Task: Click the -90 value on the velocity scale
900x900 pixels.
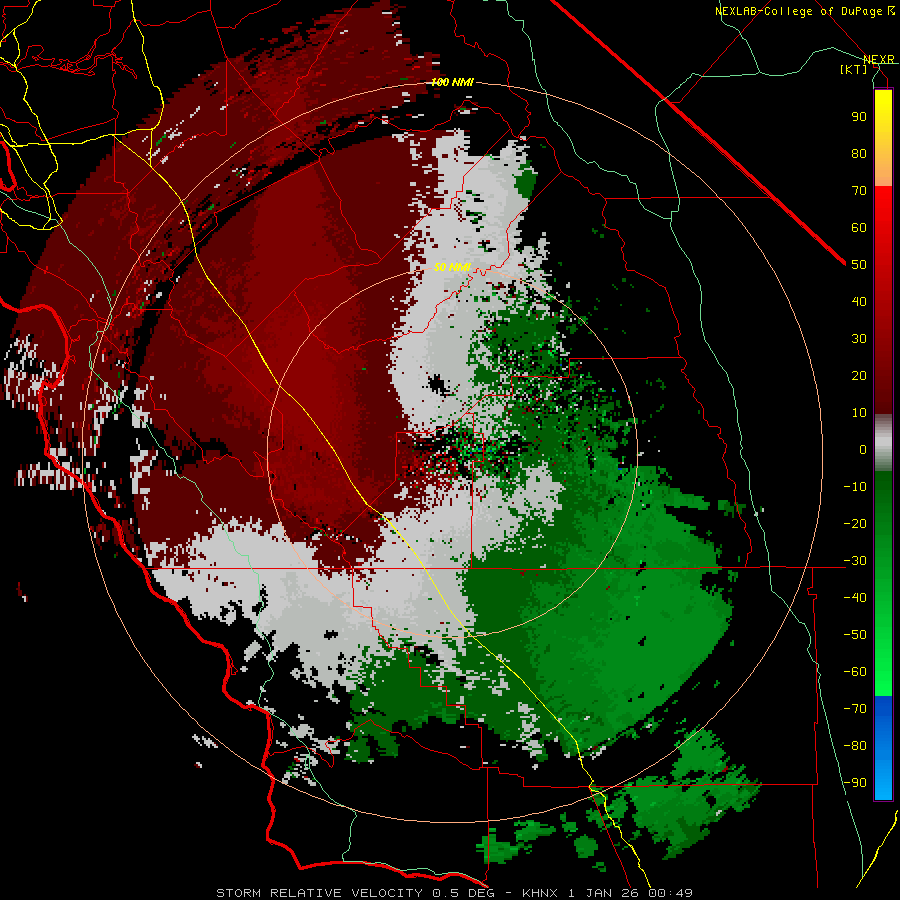Action: (x=855, y=783)
